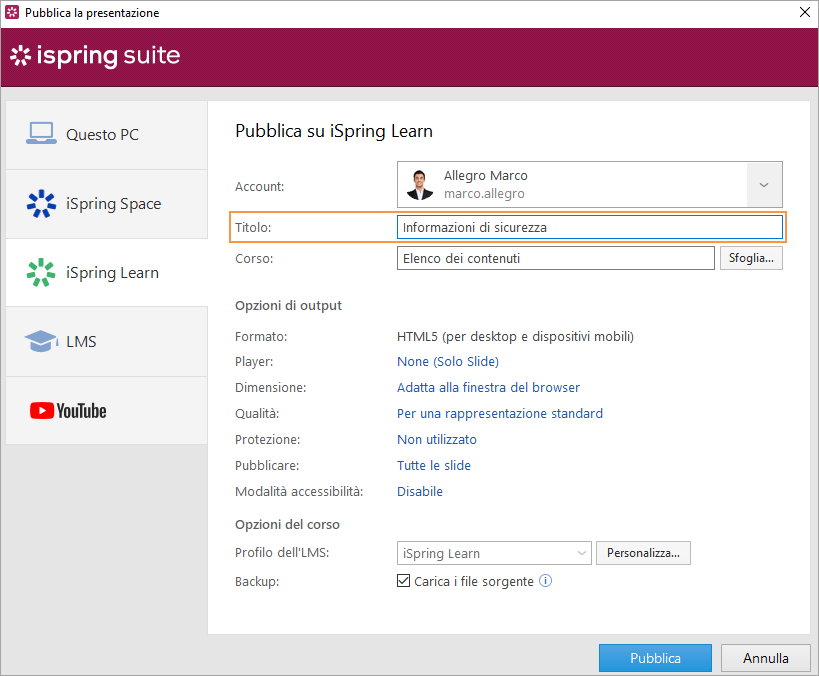Open the Personalizza... button
The image size is (819, 676).
643,553
